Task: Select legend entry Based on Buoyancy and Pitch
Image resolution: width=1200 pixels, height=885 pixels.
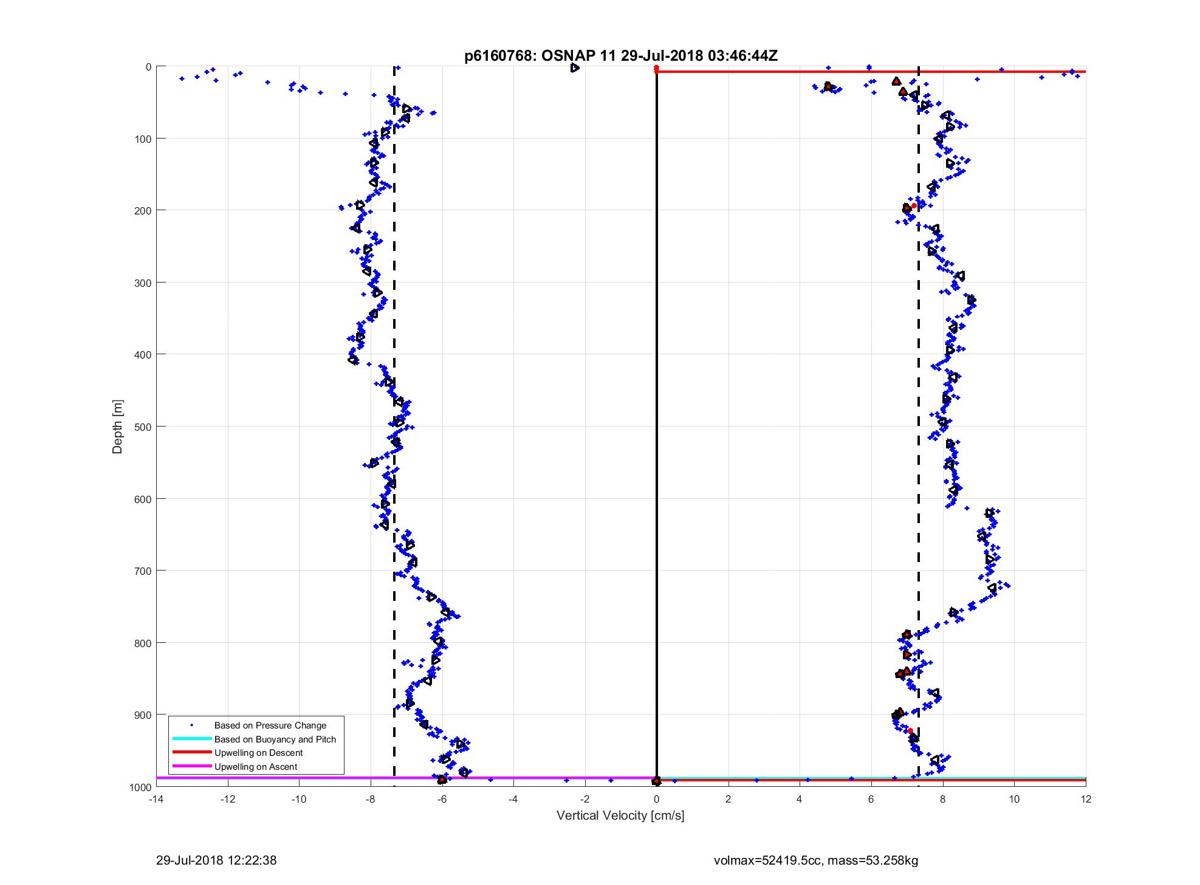Action: [275, 739]
